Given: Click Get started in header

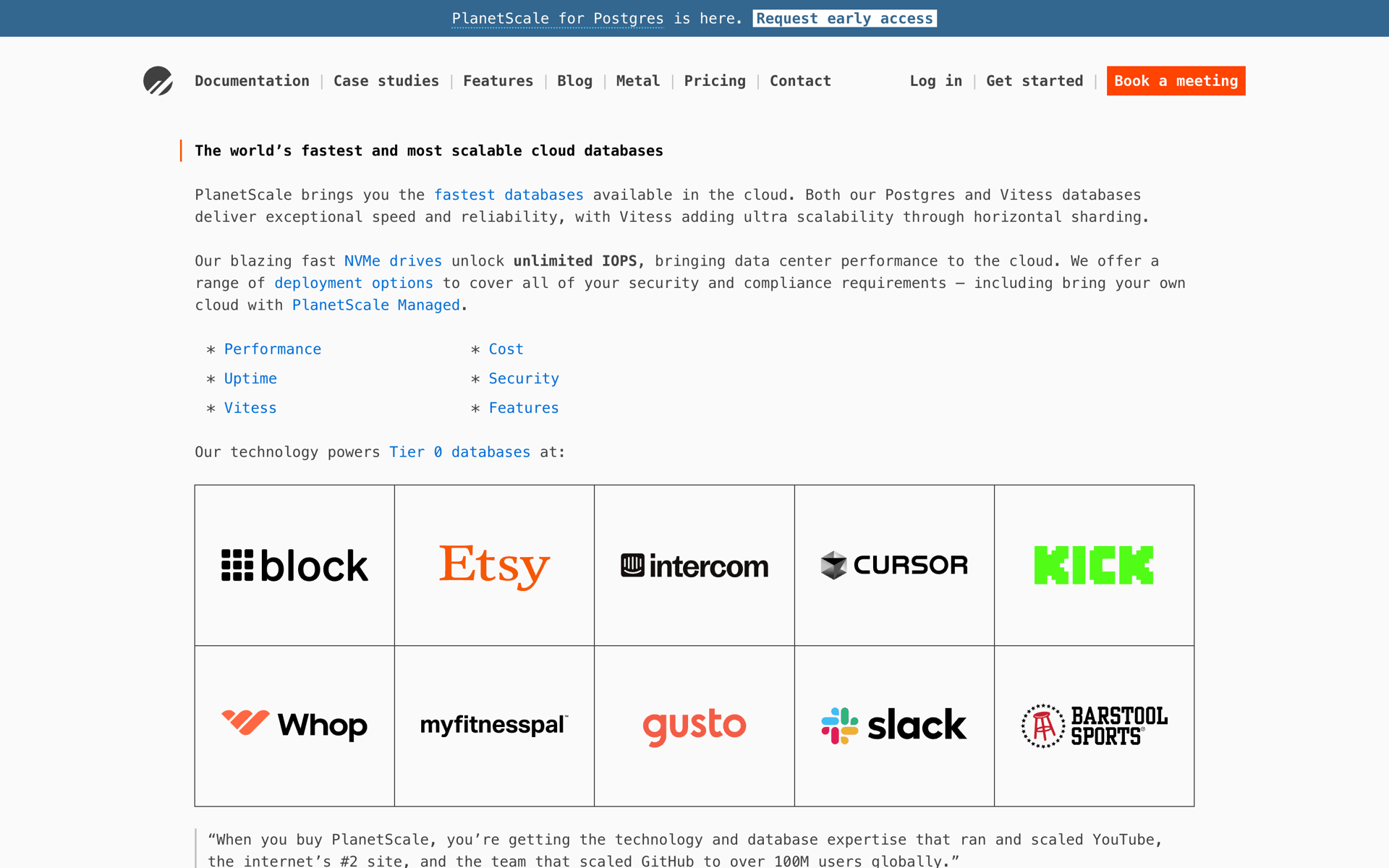Looking at the screenshot, I should (1035, 81).
